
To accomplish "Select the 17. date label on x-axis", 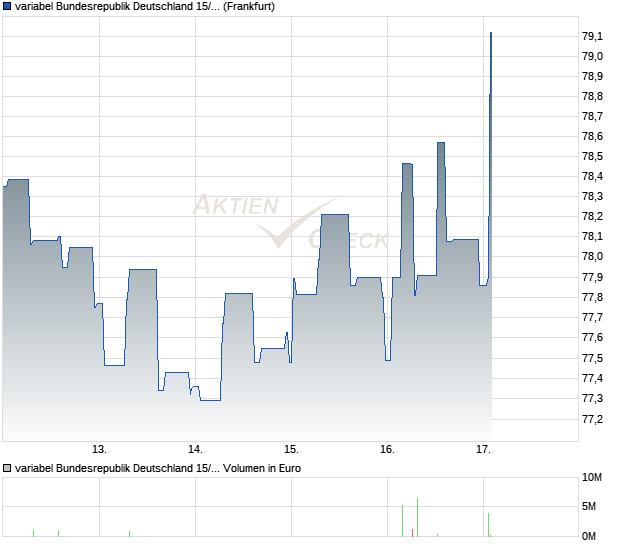I will pos(484,449).
